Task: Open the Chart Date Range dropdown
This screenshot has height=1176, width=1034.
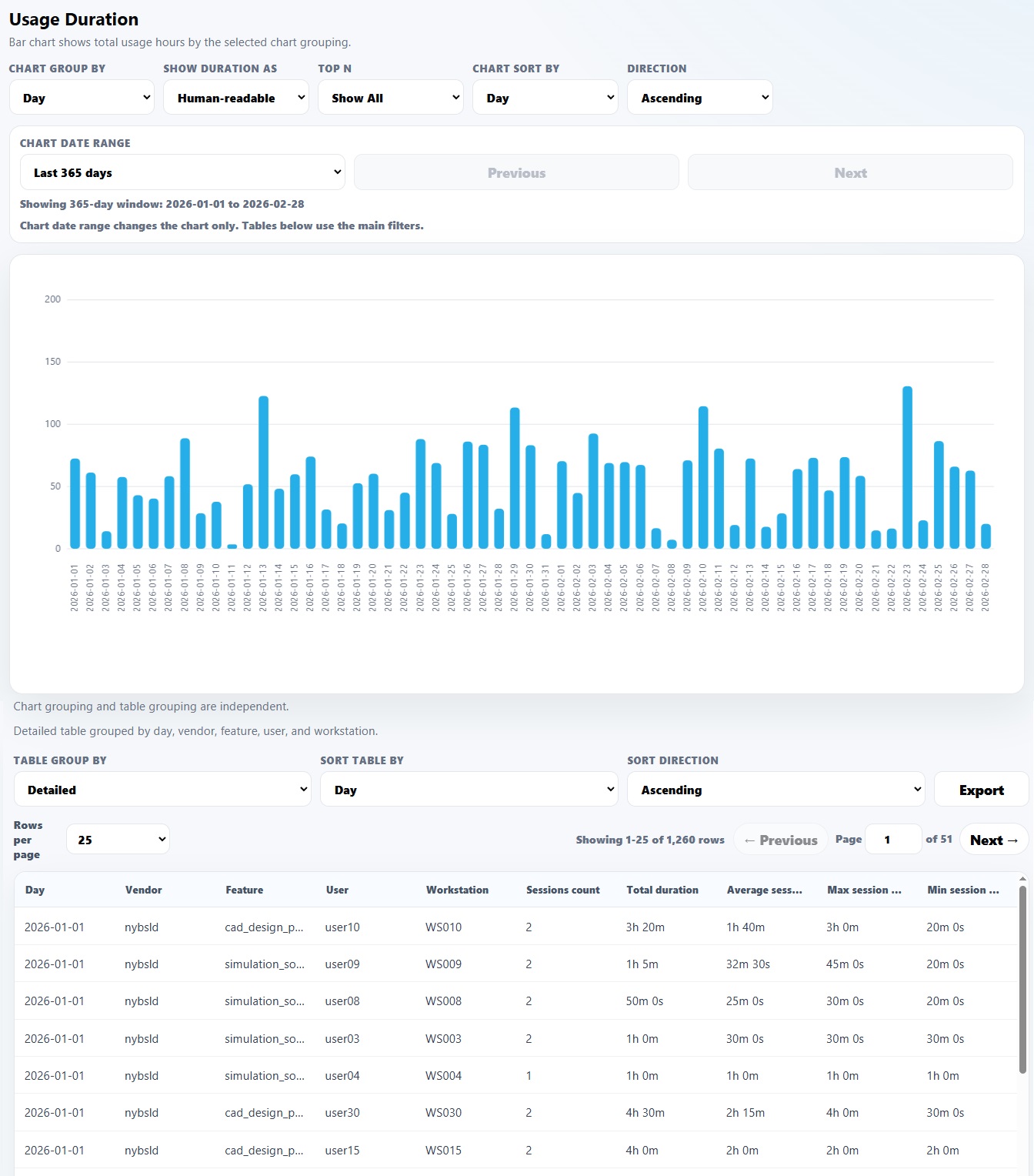Action: [182, 172]
